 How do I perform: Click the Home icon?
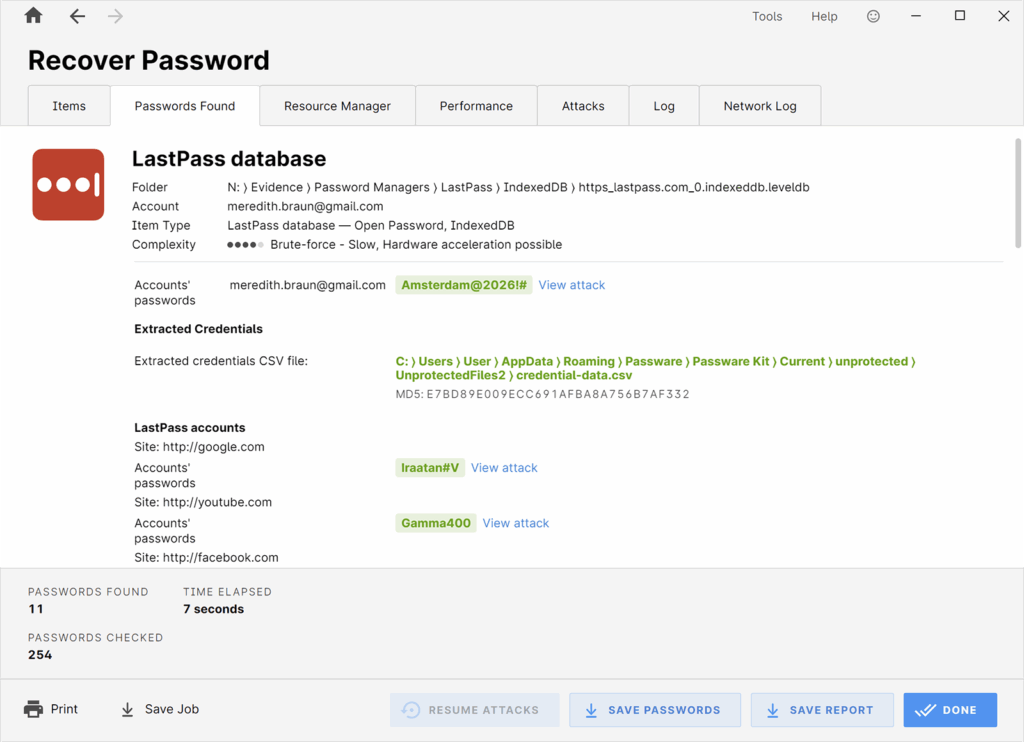tap(33, 16)
